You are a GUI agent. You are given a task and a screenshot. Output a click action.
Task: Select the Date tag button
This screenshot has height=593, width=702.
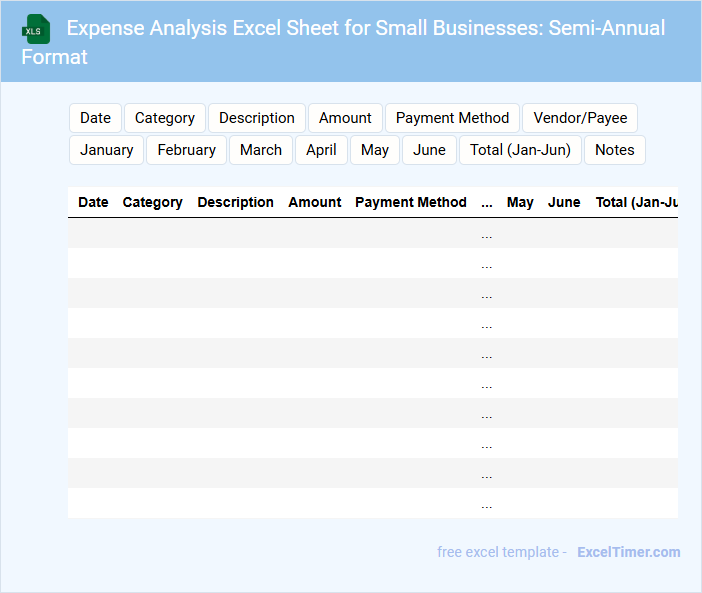pyautogui.click(x=95, y=118)
